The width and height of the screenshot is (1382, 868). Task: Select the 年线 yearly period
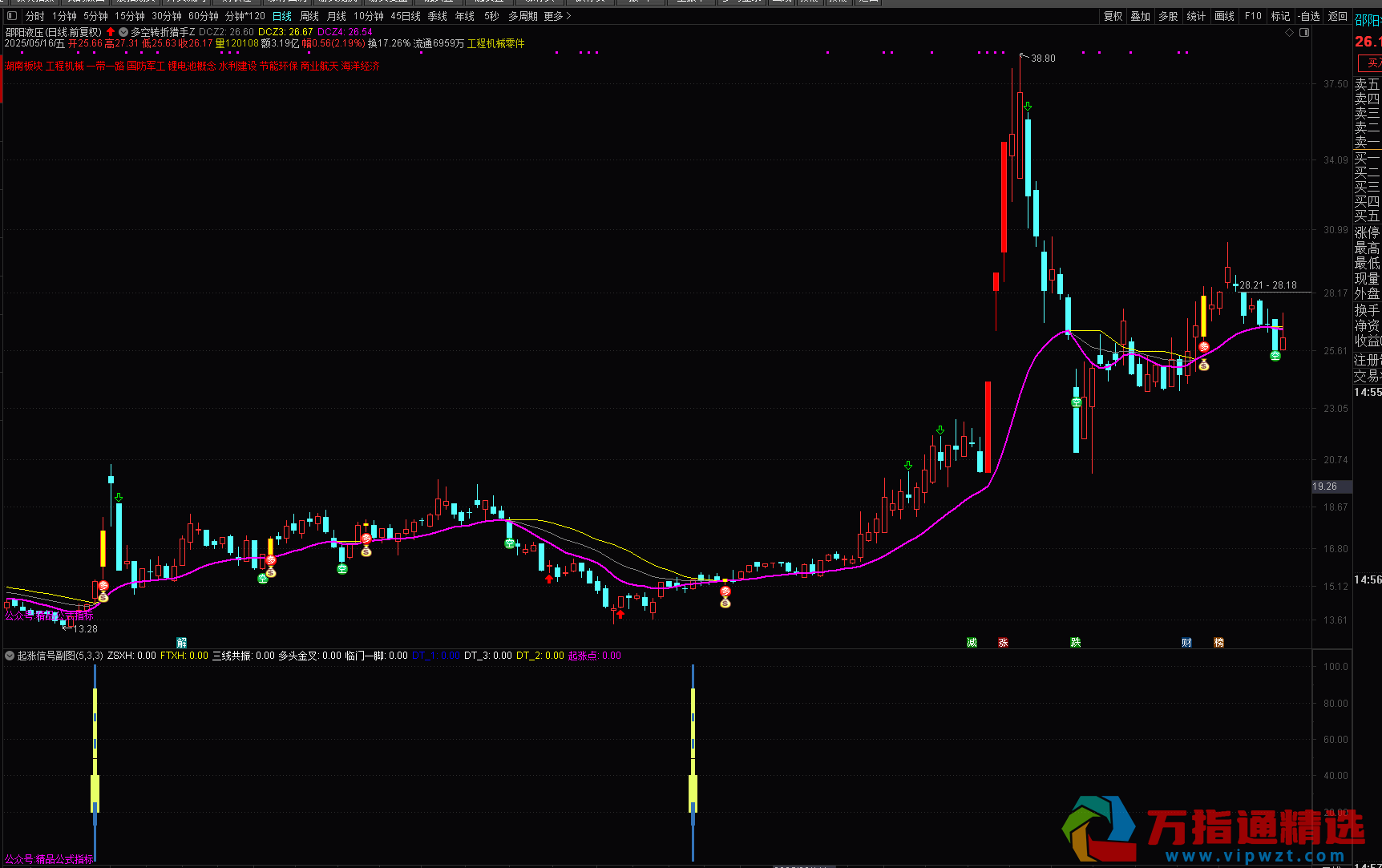tap(465, 16)
